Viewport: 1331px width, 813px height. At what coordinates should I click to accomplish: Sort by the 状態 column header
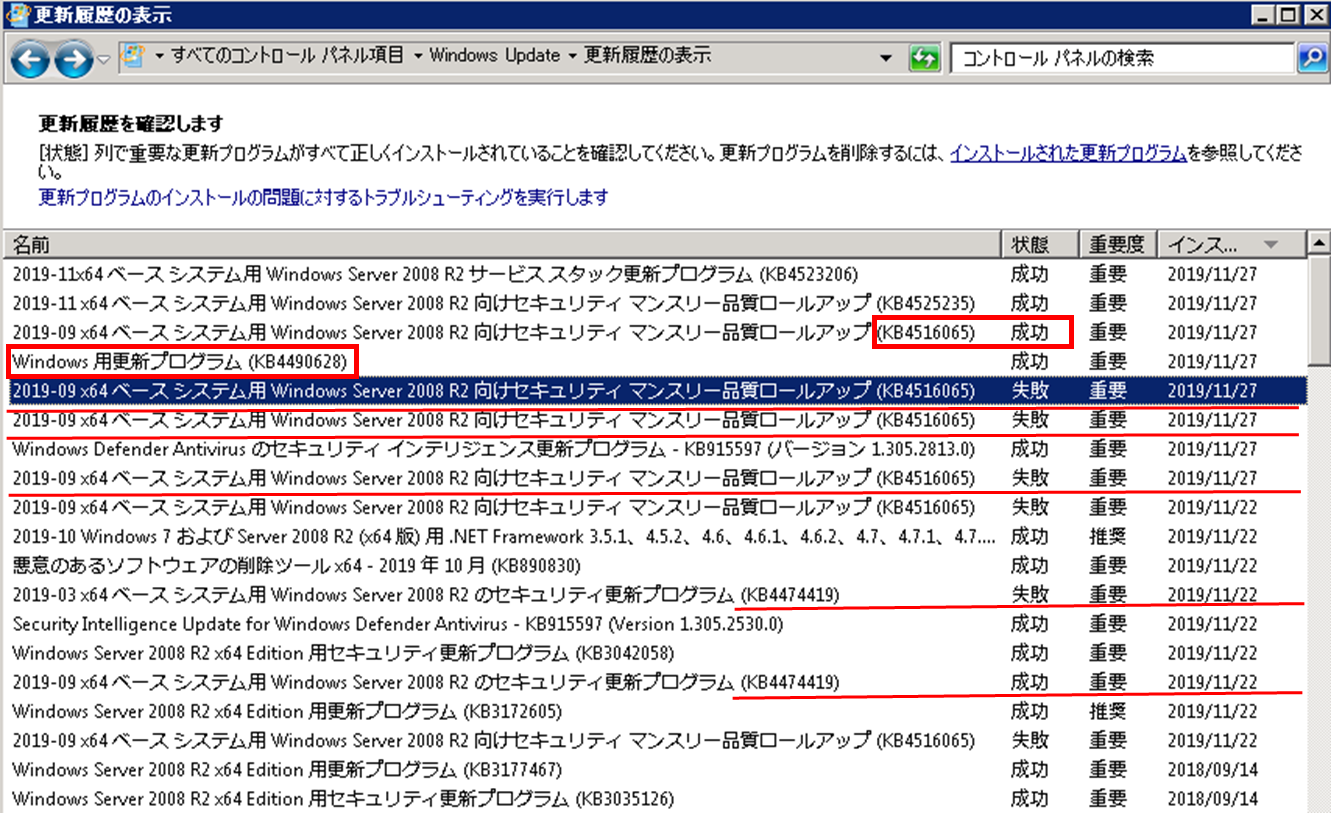1040,245
